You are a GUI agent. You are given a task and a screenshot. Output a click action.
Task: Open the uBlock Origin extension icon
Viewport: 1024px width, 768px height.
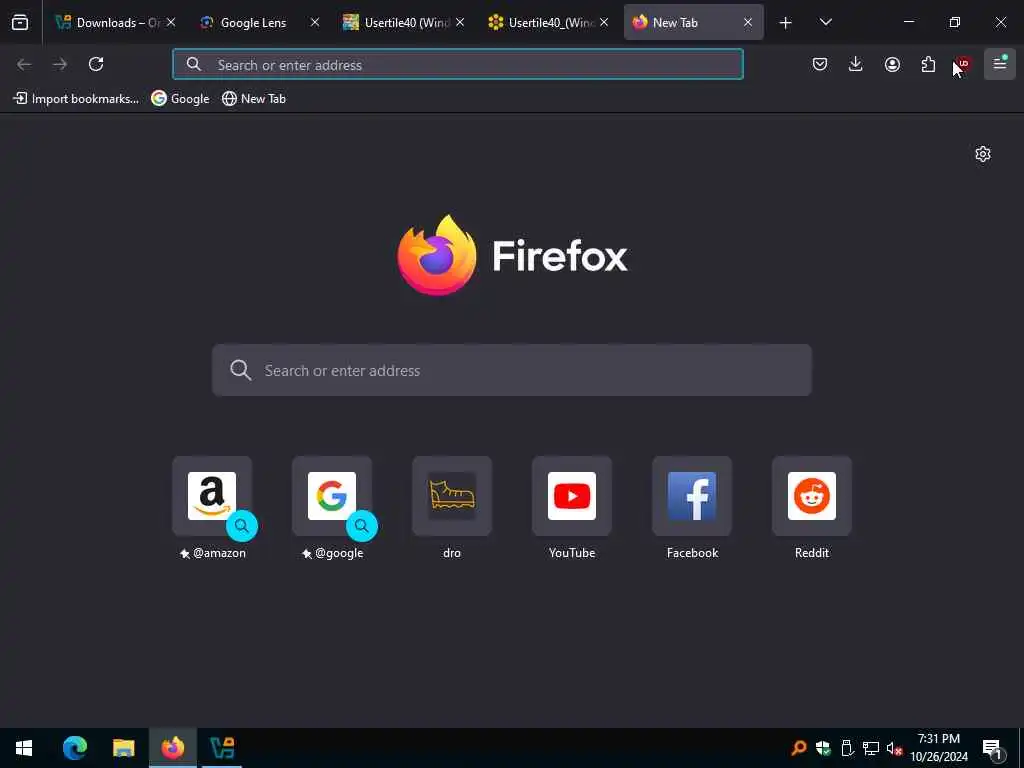963,64
